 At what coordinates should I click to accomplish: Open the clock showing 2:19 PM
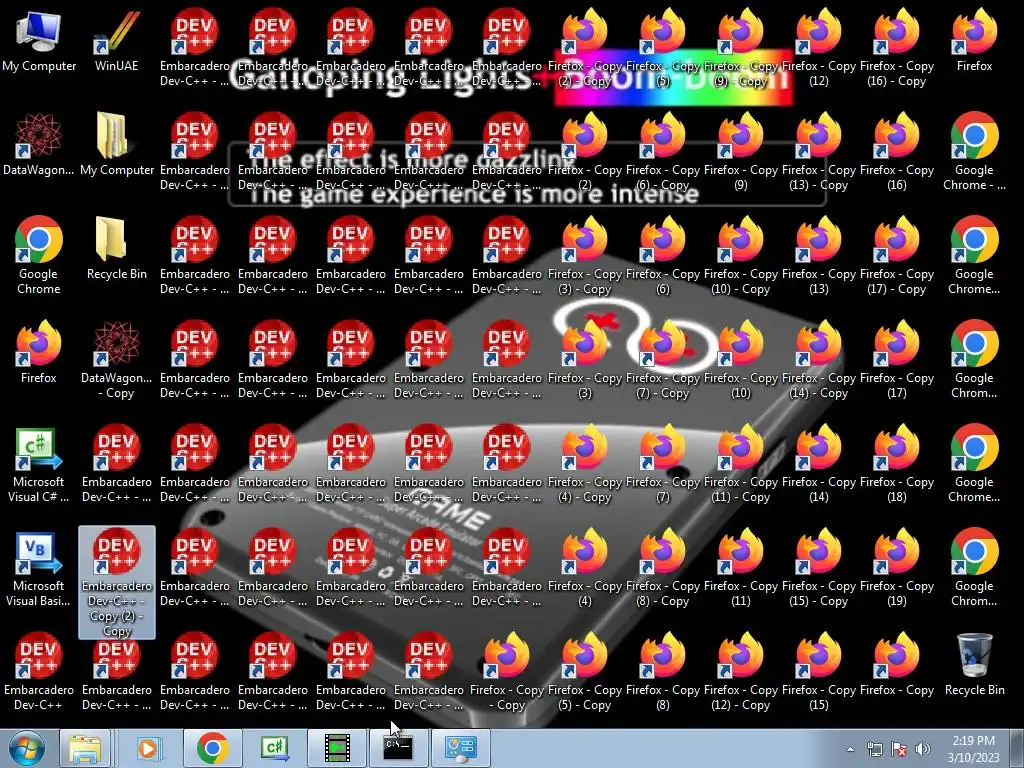coord(973,749)
